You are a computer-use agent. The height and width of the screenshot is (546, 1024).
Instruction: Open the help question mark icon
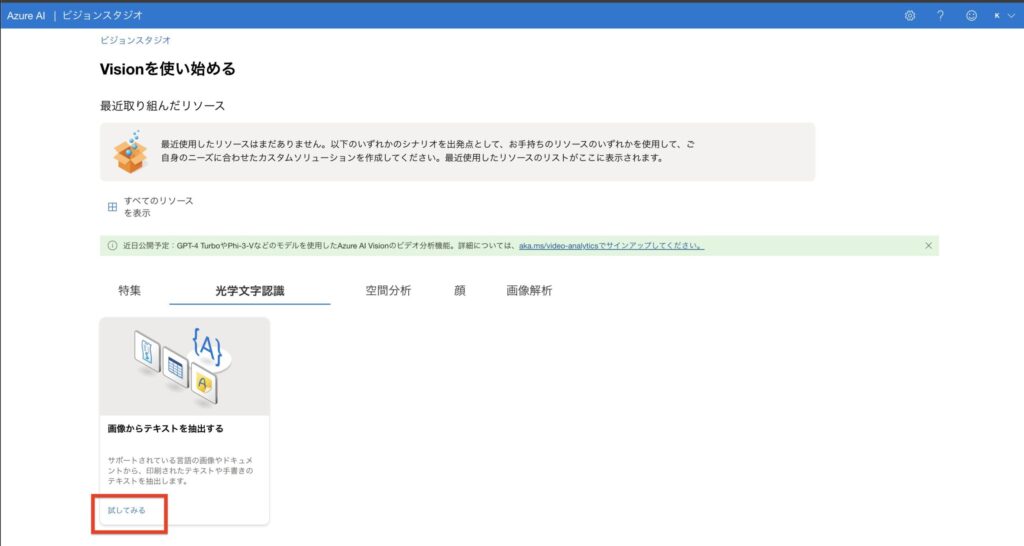(940, 16)
